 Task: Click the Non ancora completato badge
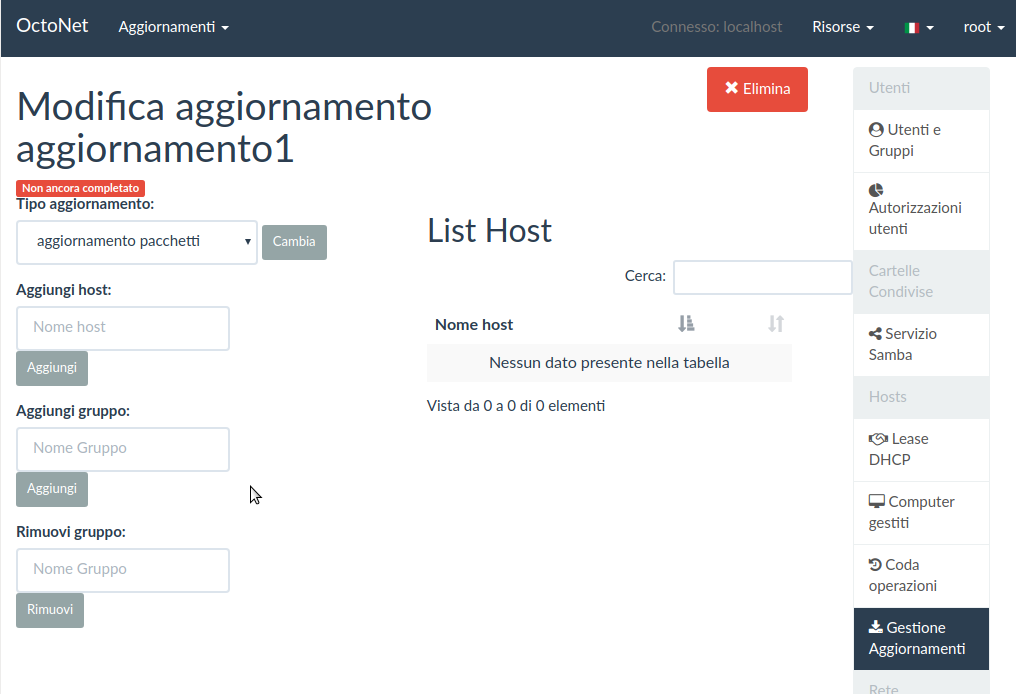pos(80,188)
